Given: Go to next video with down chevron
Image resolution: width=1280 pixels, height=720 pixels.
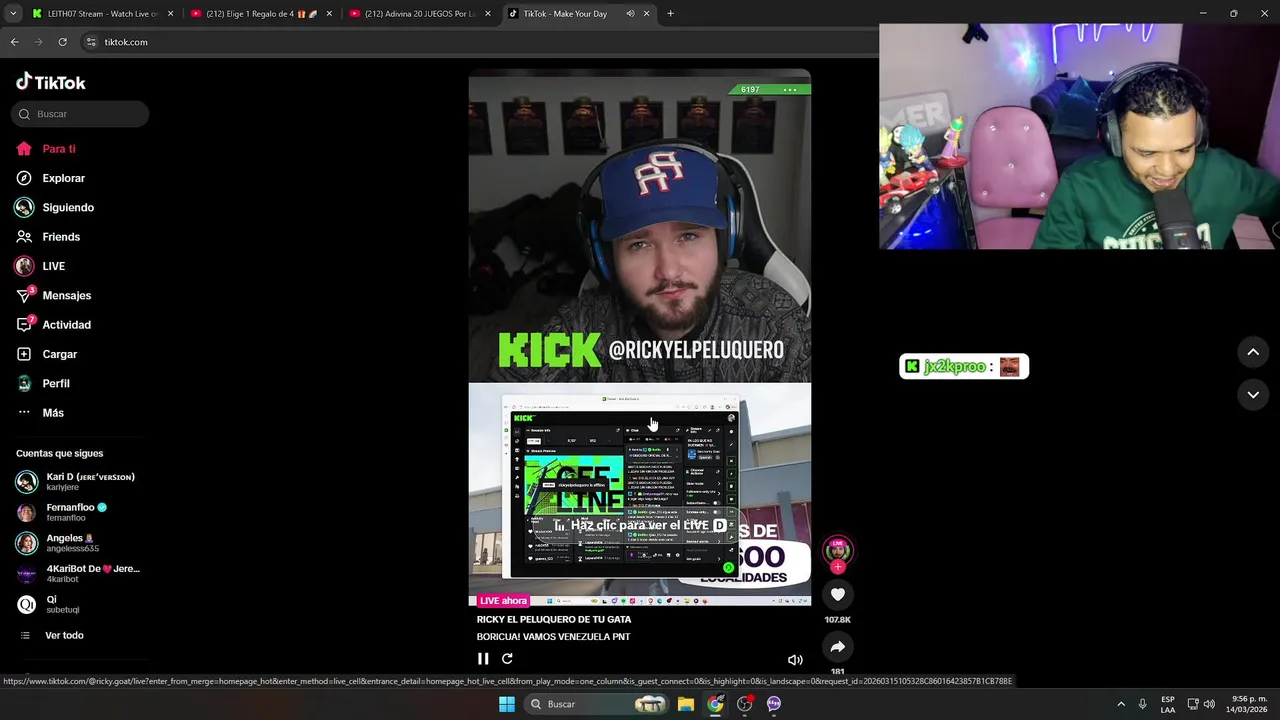Looking at the screenshot, I should click(x=1253, y=395).
